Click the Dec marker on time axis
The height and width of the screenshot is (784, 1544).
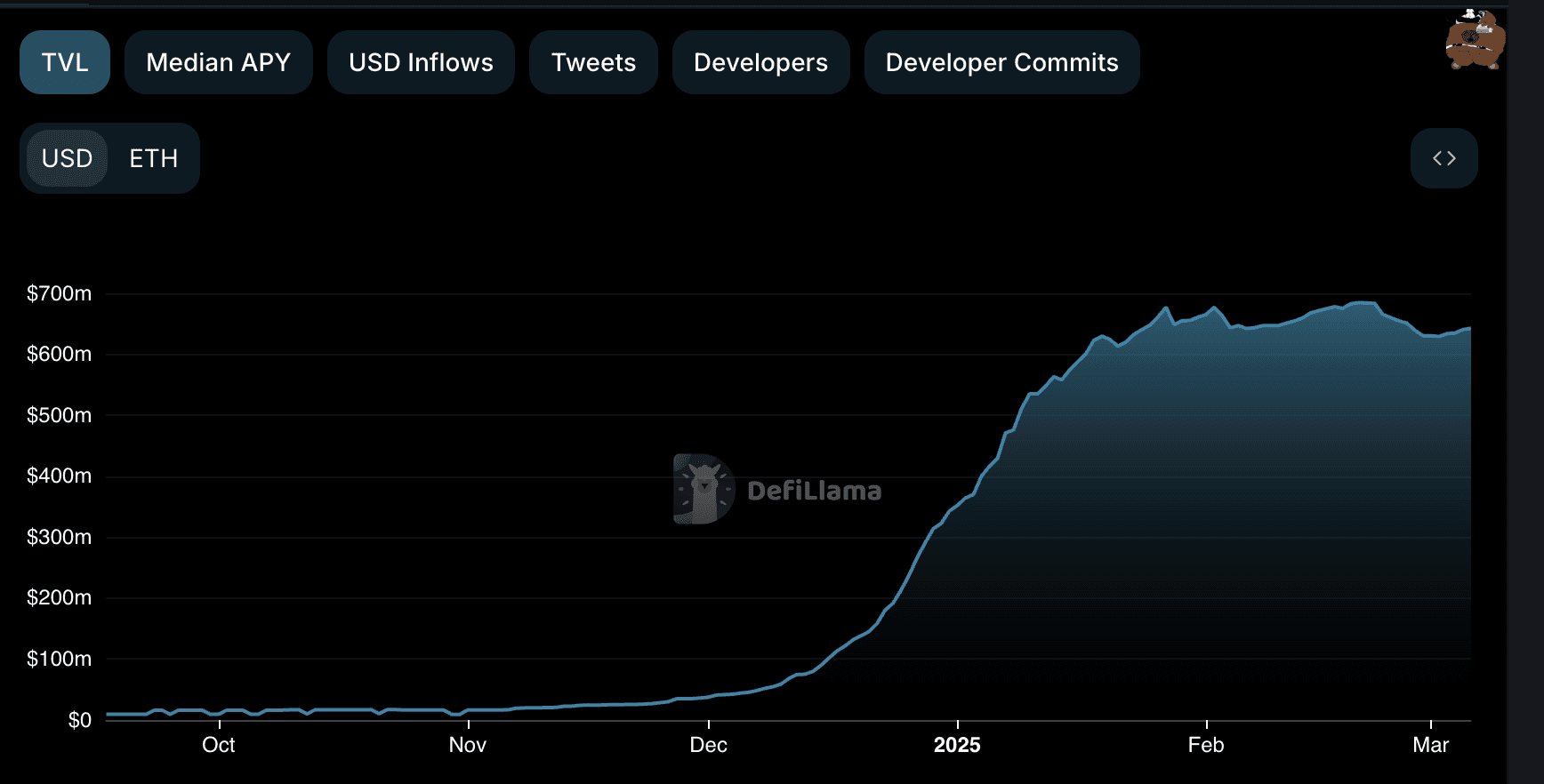click(708, 745)
